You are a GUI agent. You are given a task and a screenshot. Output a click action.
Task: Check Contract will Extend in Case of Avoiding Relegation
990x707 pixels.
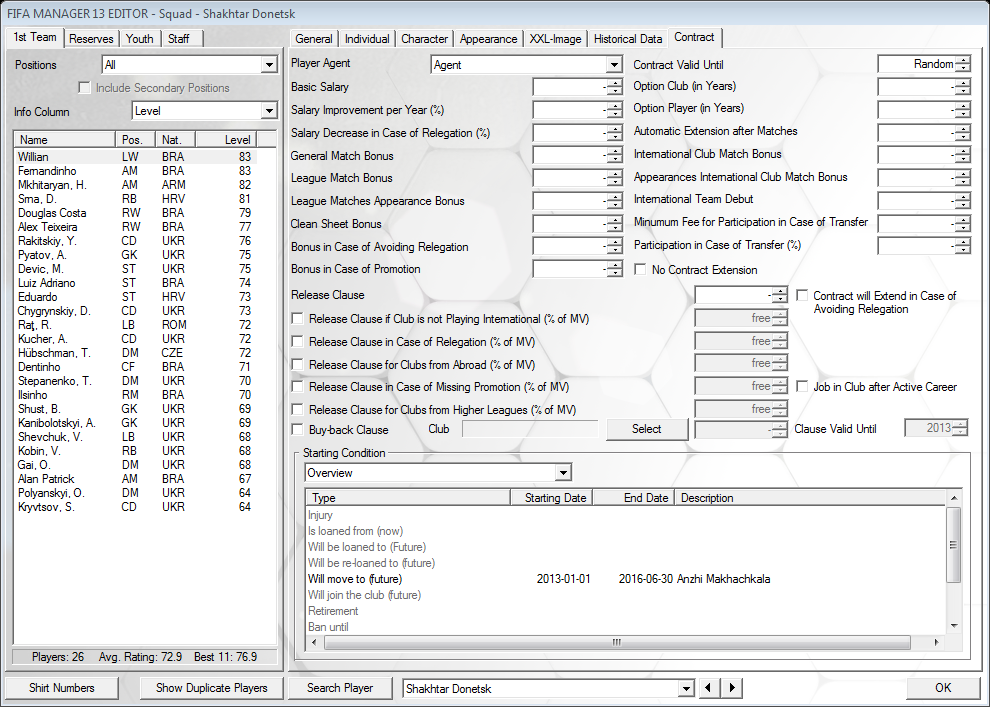pos(802,295)
